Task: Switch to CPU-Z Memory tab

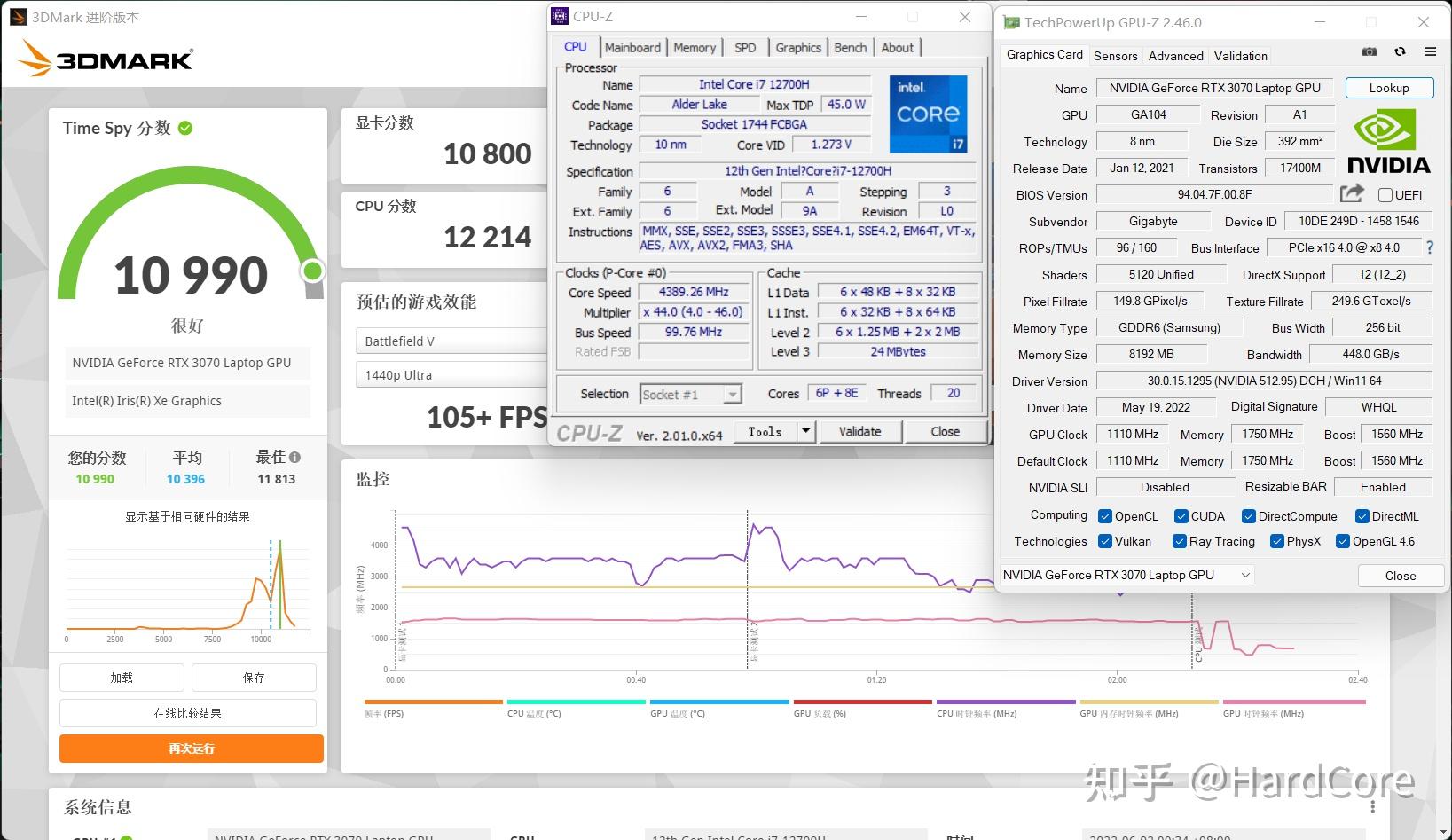Action: (694, 48)
